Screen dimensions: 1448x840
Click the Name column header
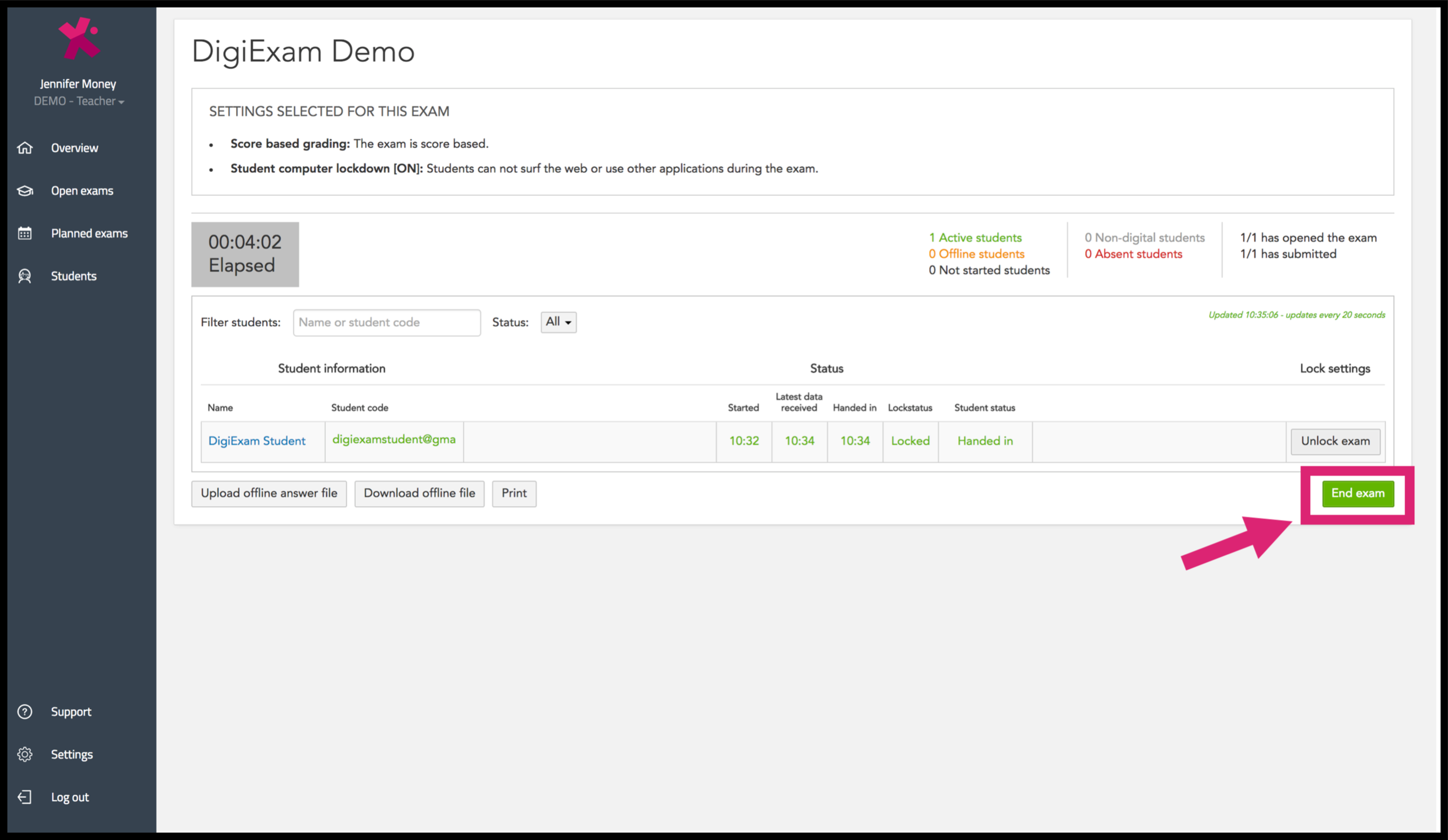[220, 408]
